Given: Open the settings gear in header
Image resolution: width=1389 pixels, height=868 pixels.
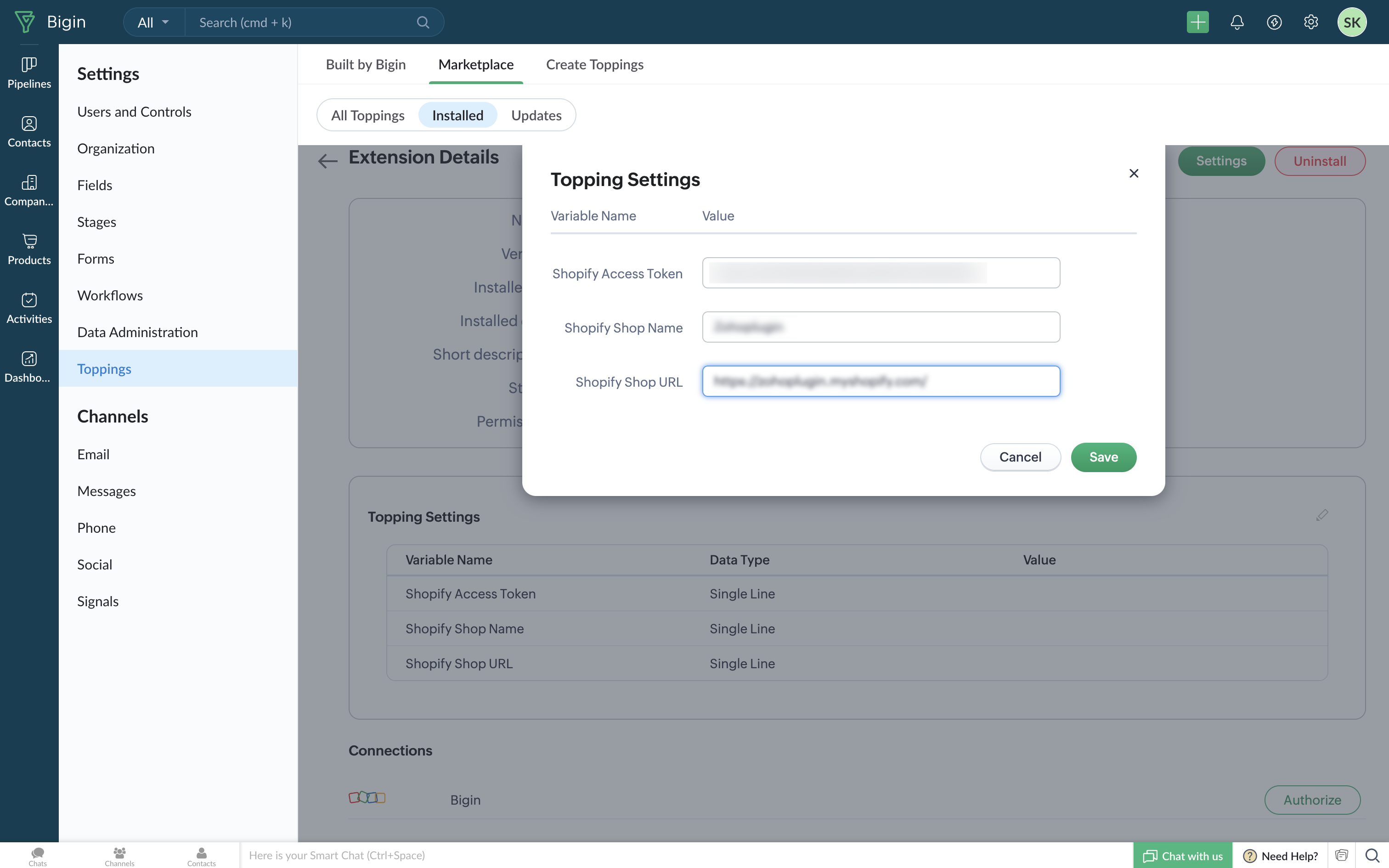Looking at the screenshot, I should click(x=1311, y=23).
